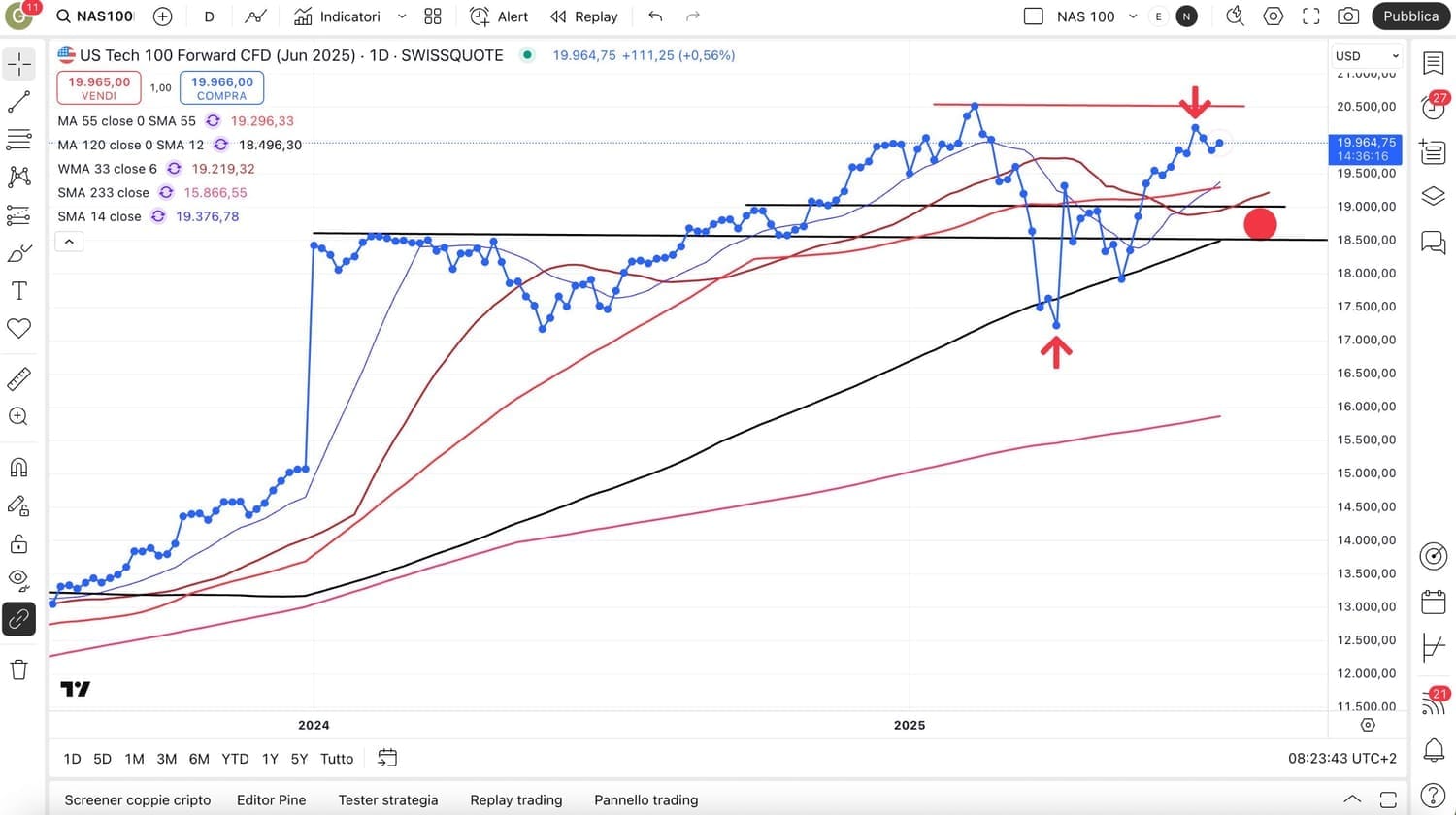Viewport: 1456px width, 815px height.
Task: Open the chart settings hexagon icon
Action: click(x=1273, y=16)
